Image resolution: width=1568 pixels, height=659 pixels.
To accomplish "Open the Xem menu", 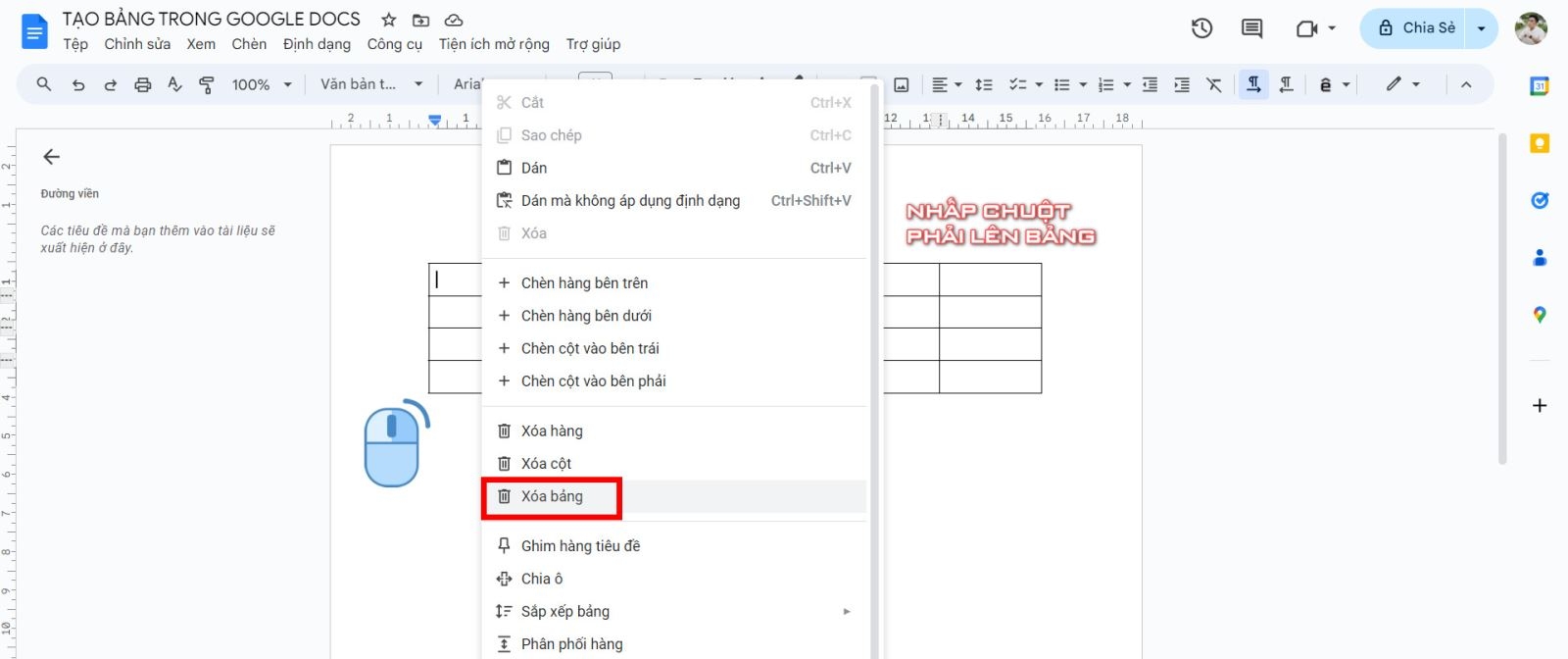I will (201, 44).
